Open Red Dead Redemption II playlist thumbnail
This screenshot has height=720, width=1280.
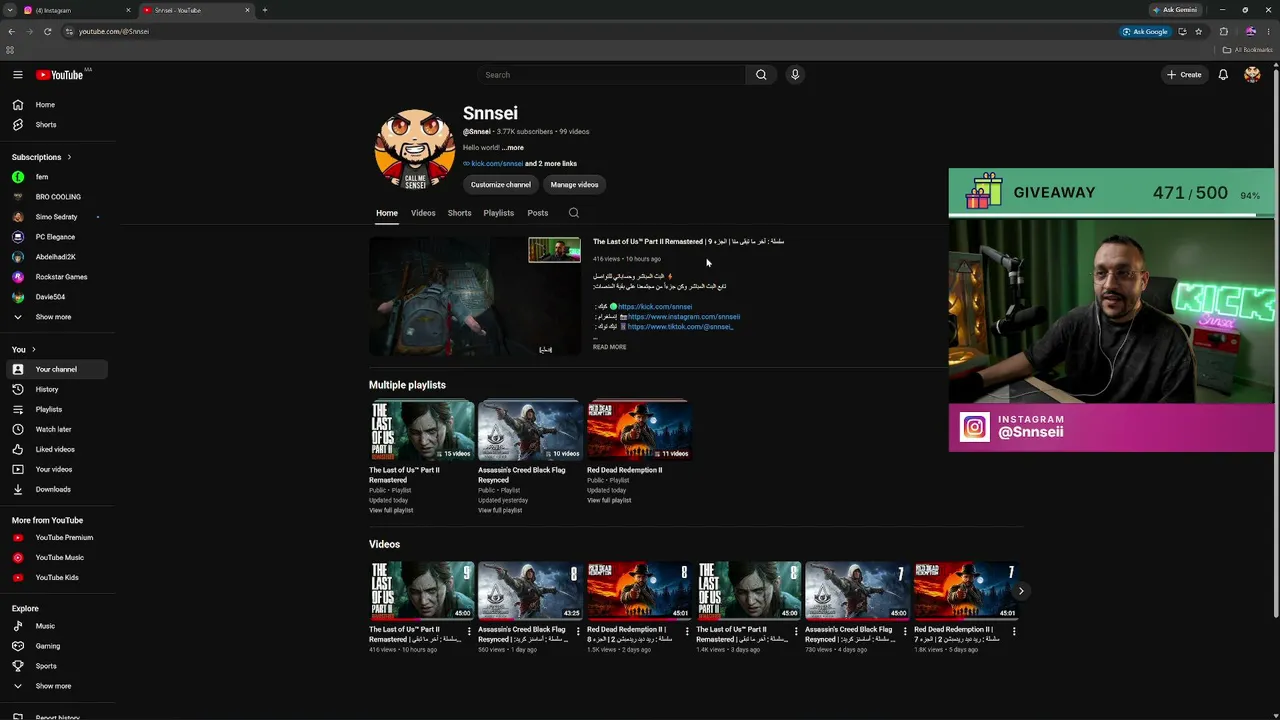pos(639,430)
